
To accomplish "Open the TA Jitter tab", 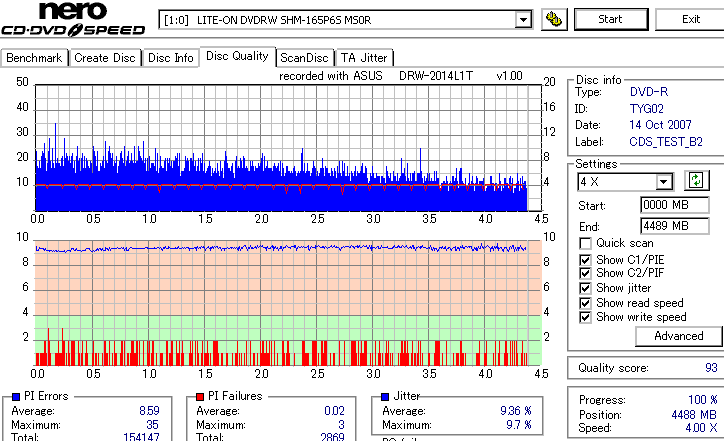I will pos(364,58).
